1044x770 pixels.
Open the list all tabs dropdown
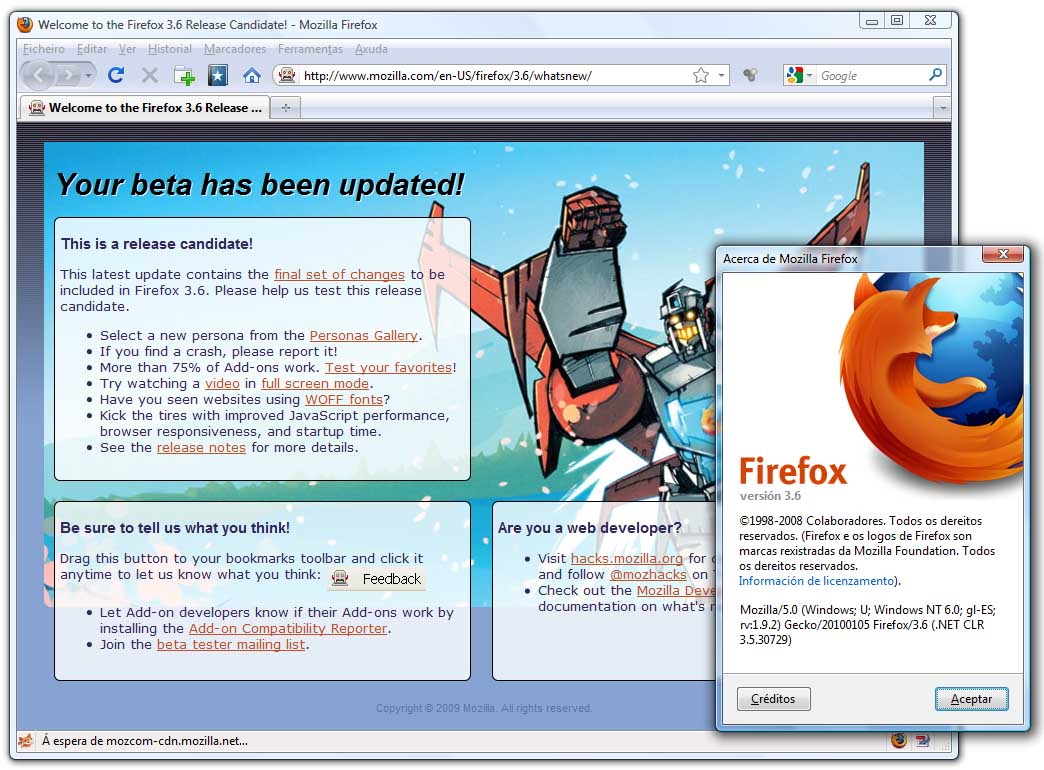(x=941, y=107)
